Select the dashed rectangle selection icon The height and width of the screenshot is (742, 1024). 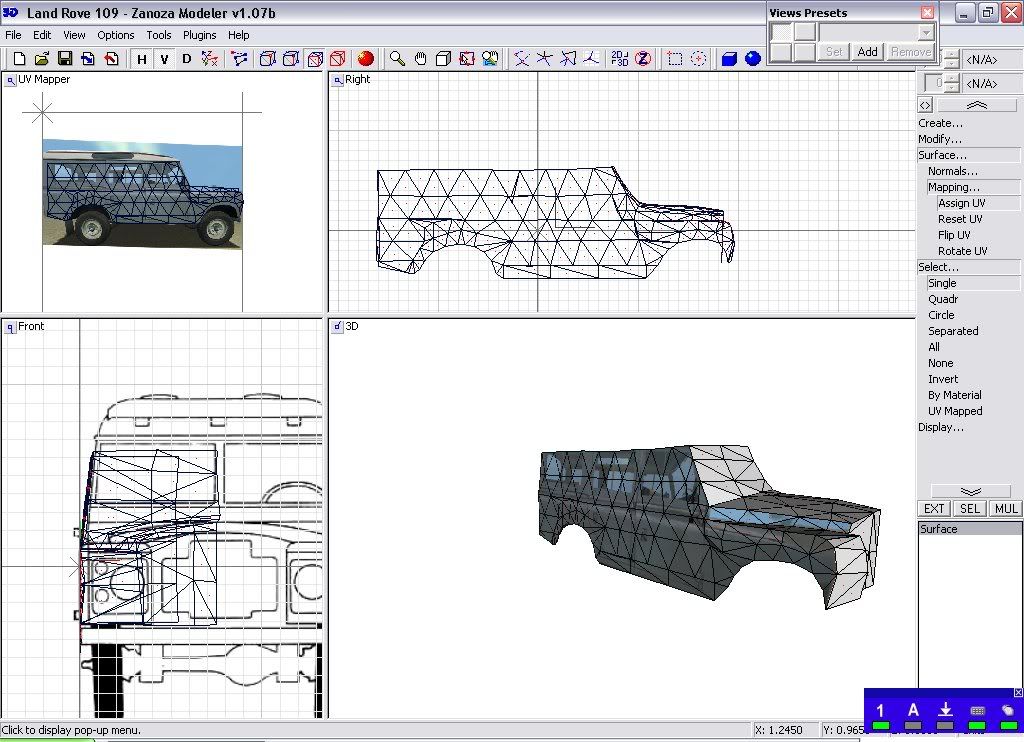(x=675, y=59)
